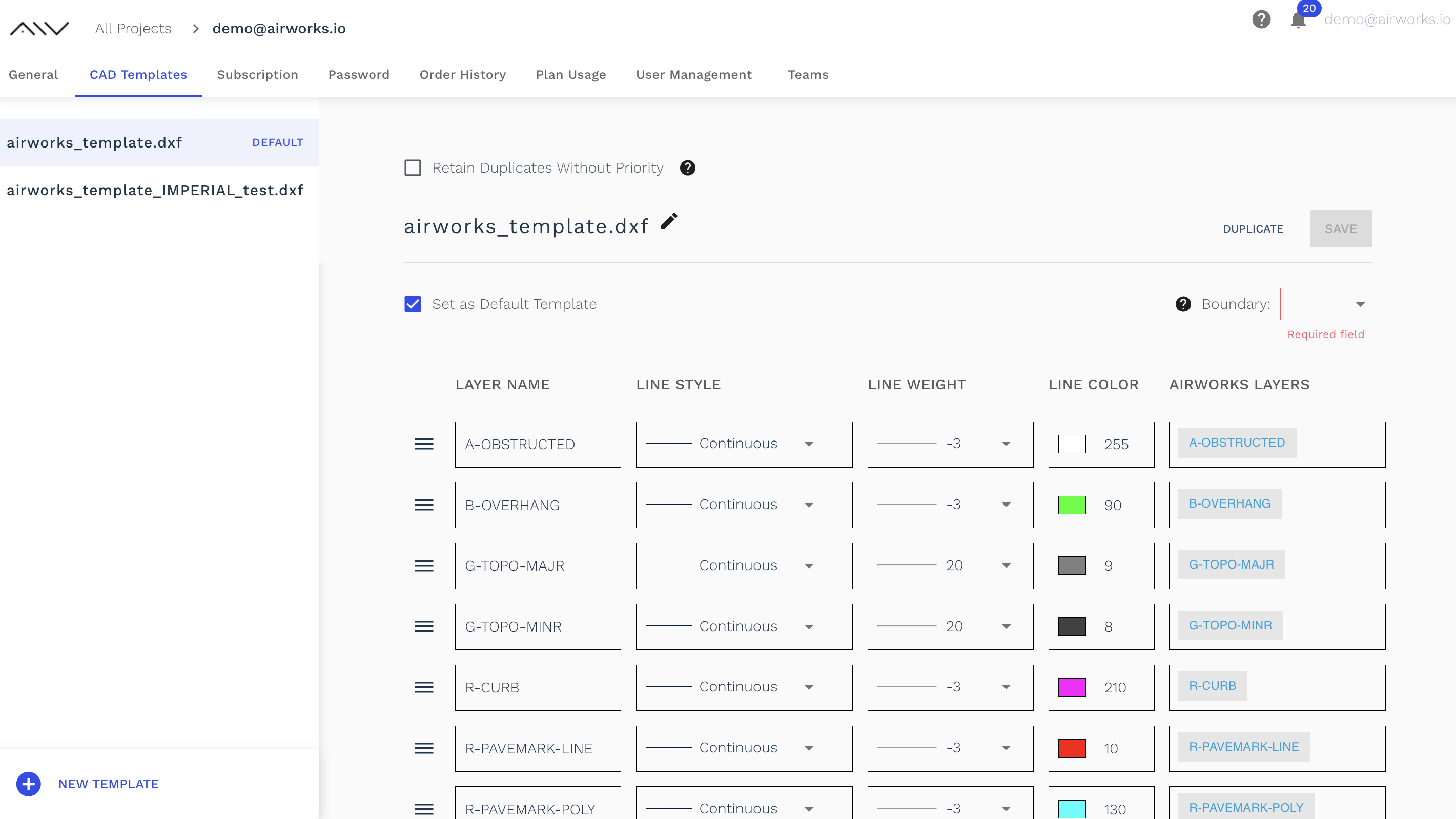Screen dimensions: 1456x819
Task: Open line weight dropdown for G-TOPO-MAJR
Action: coord(950,565)
